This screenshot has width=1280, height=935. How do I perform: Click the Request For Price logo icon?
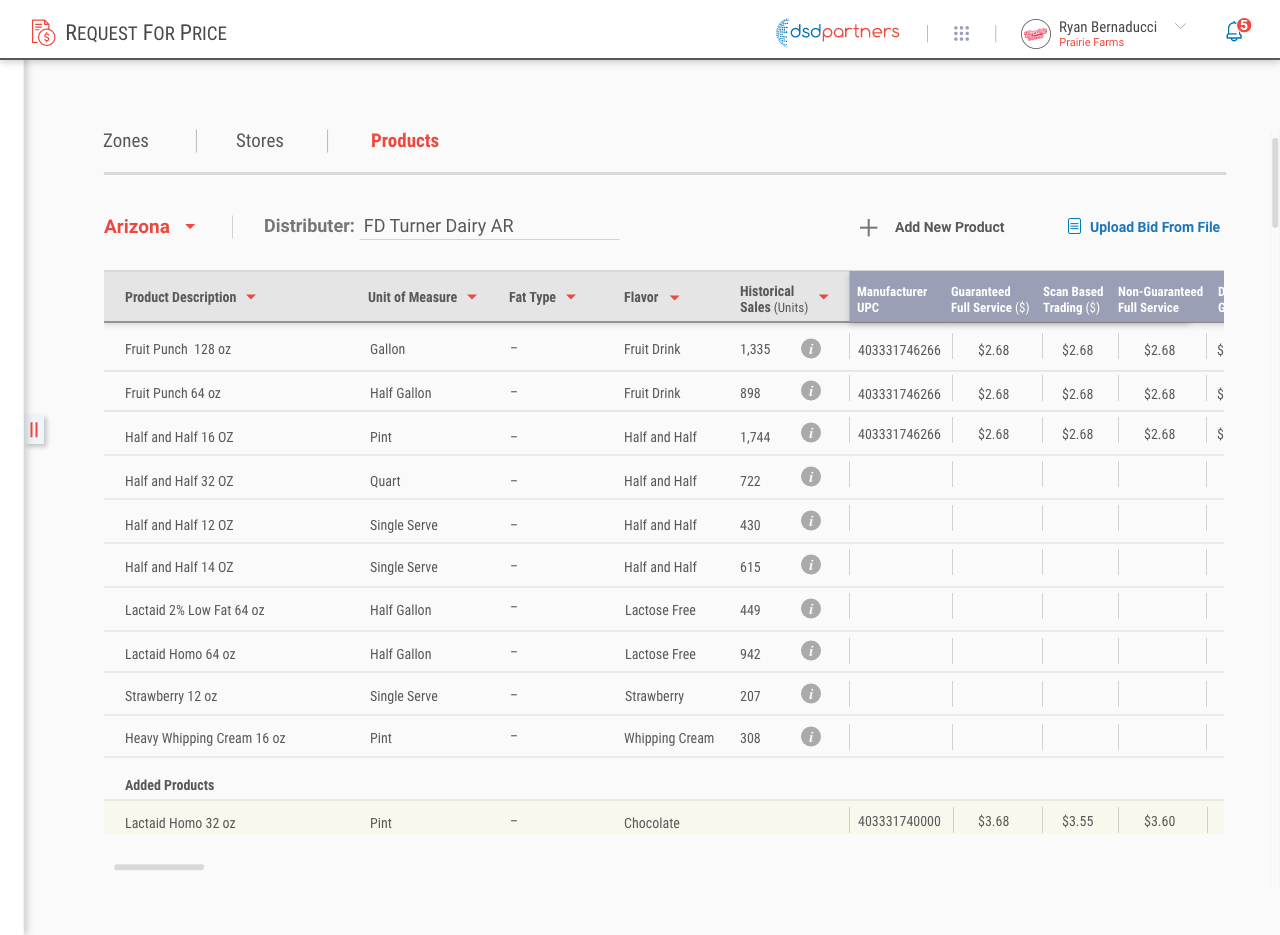click(x=43, y=32)
